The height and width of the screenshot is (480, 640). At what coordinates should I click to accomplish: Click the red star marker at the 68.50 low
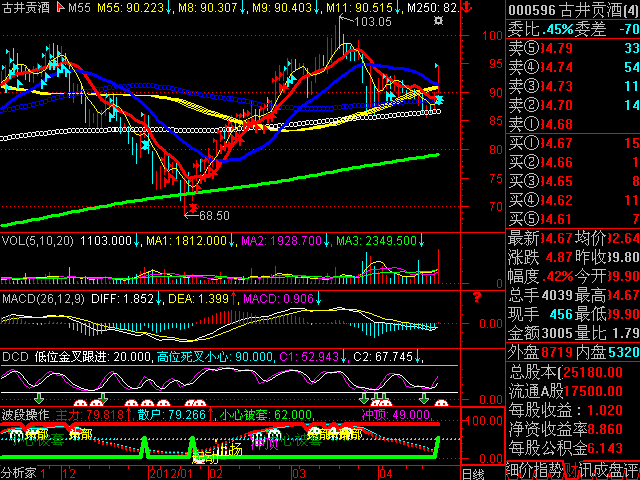193,207
